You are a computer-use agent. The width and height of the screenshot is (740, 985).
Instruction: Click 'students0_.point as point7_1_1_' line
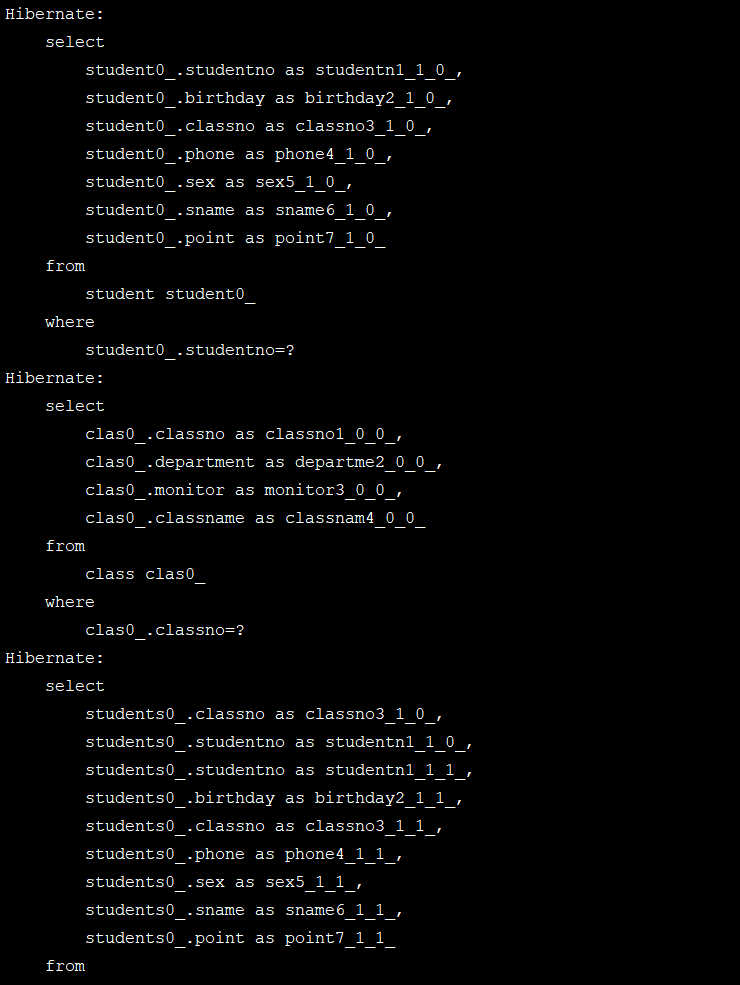pyautogui.click(x=241, y=939)
